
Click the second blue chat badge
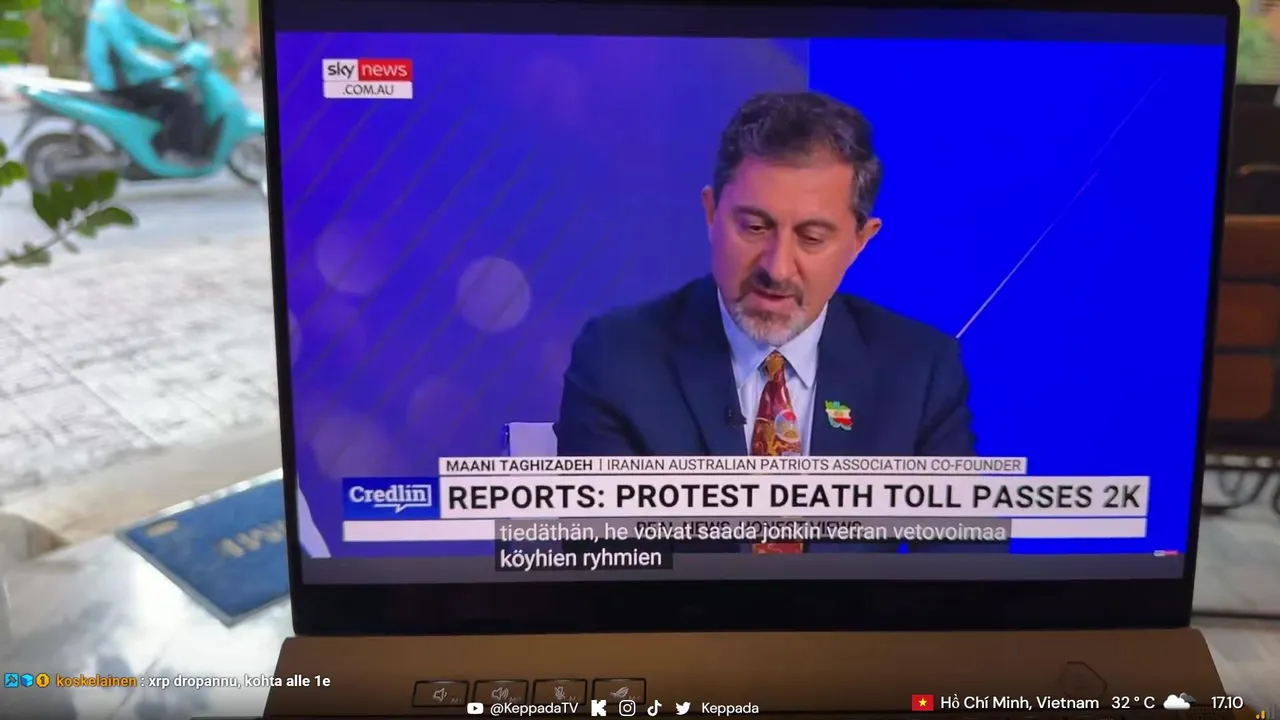coord(27,681)
